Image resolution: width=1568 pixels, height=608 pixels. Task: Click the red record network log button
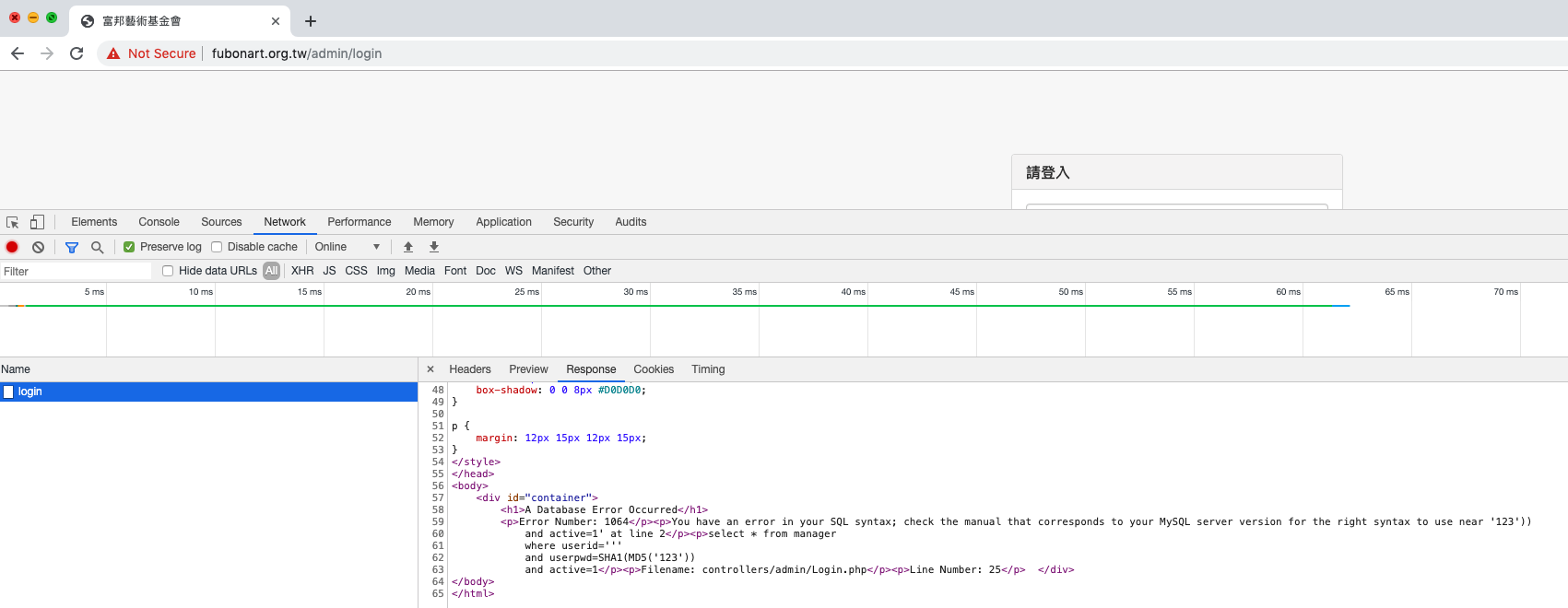pos(12,247)
